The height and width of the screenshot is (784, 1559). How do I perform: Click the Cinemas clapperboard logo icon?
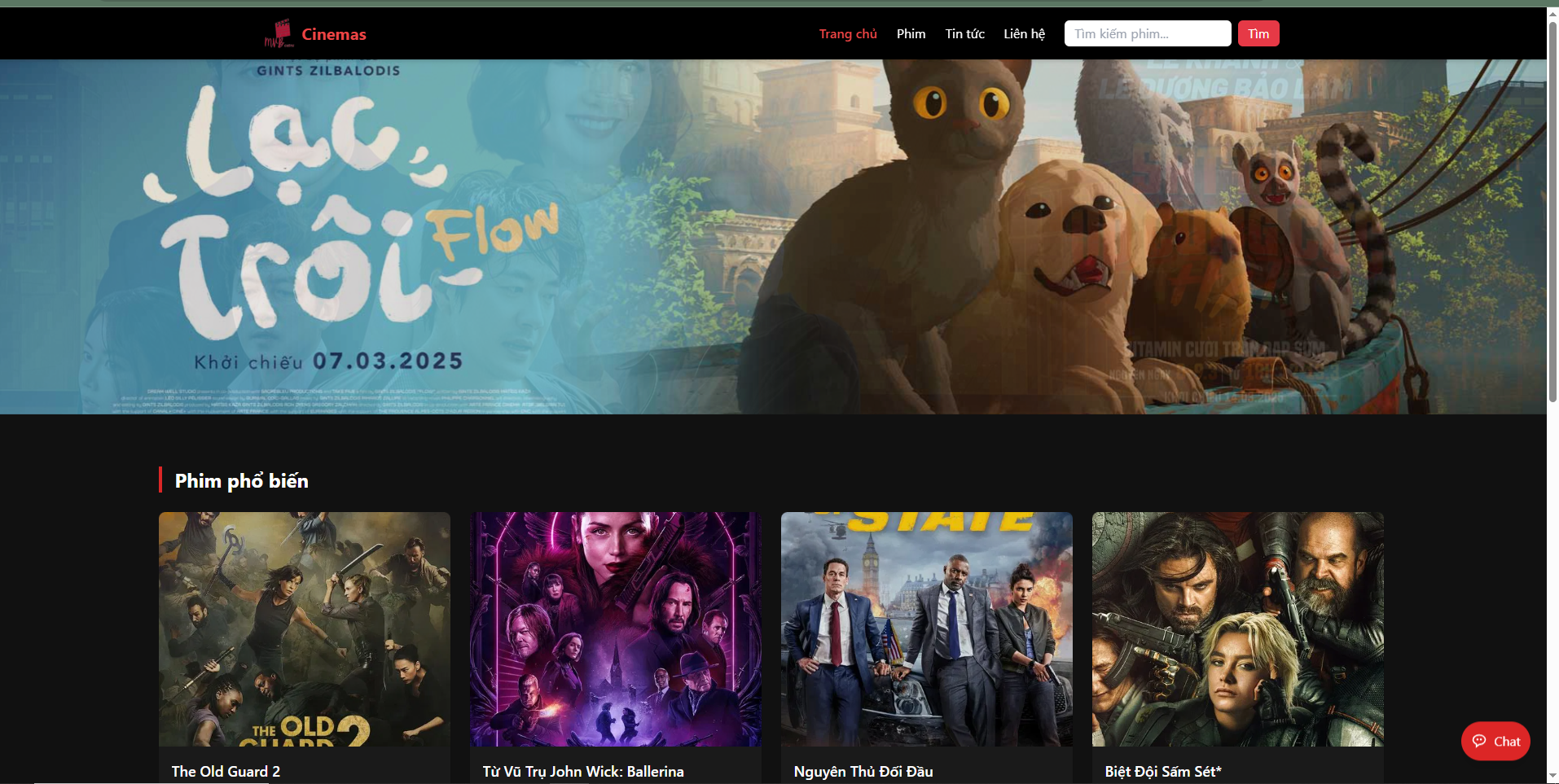[279, 33]
